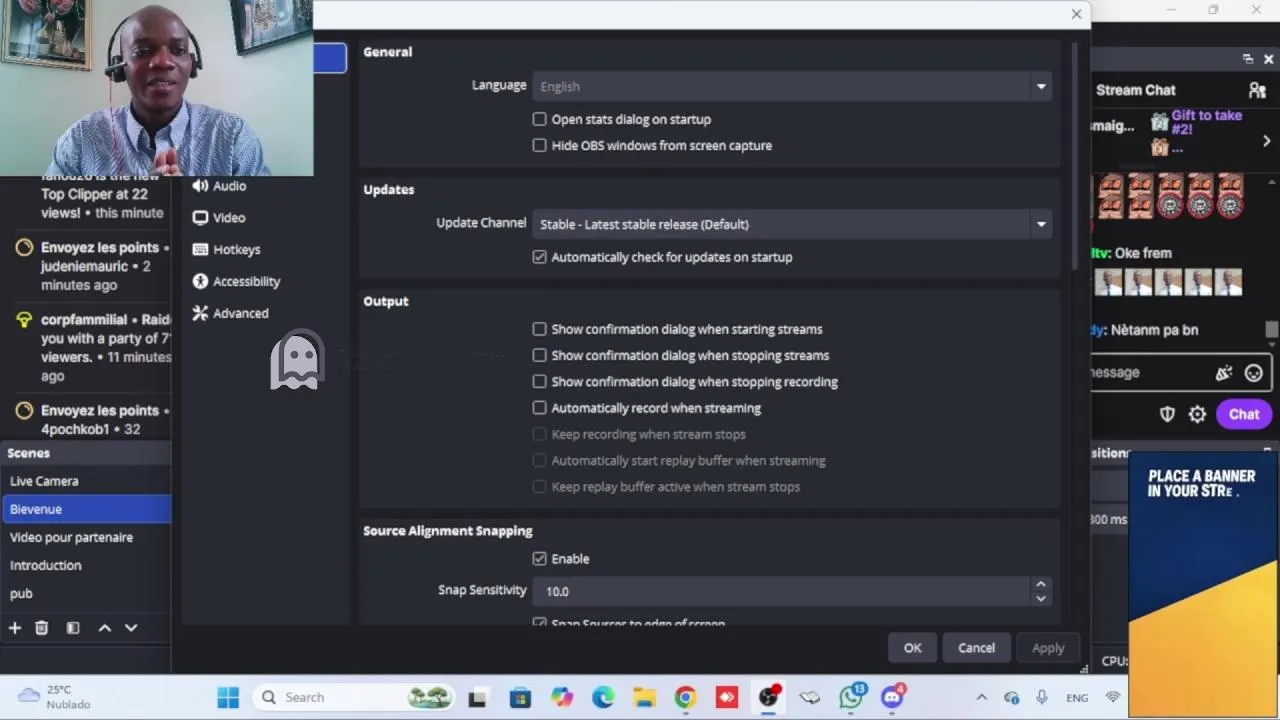Move scene down with arrow icon
The width and height of the screenshot is (1280, 720).
131,628
